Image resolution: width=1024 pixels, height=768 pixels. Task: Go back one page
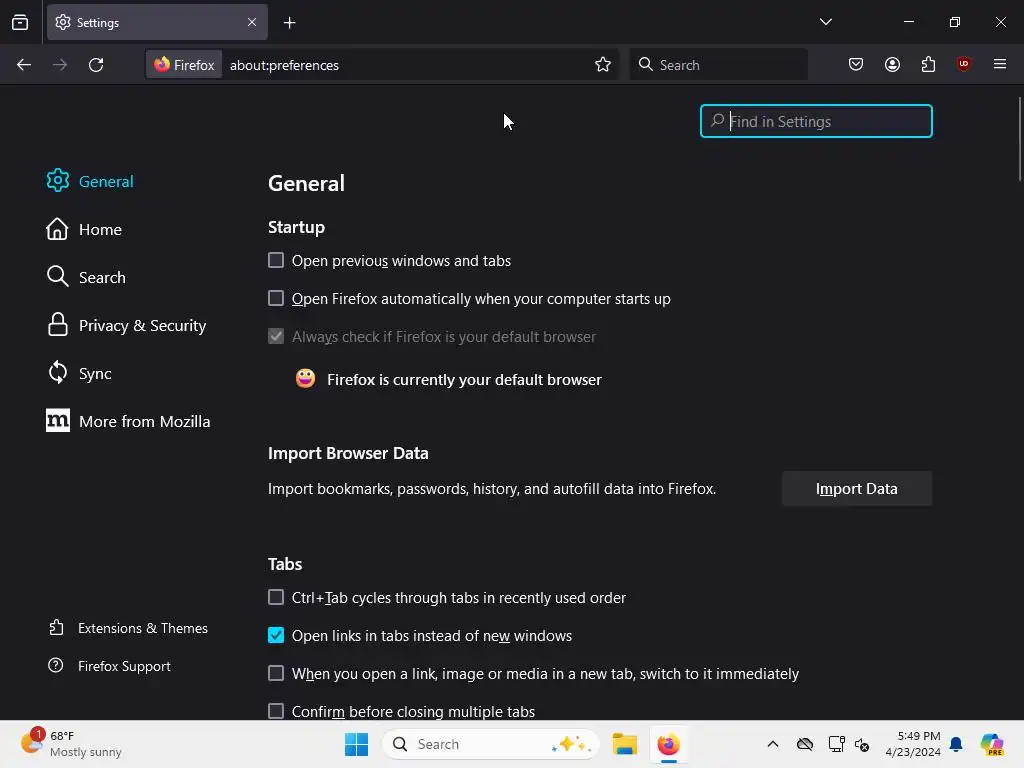[x=24, y=65]
